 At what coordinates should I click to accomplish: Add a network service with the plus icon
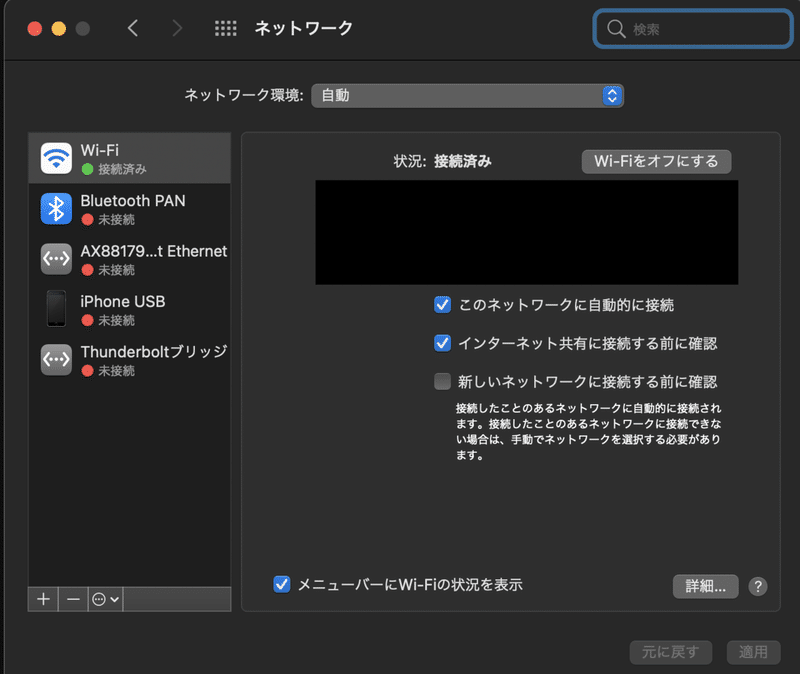[43, 599]
